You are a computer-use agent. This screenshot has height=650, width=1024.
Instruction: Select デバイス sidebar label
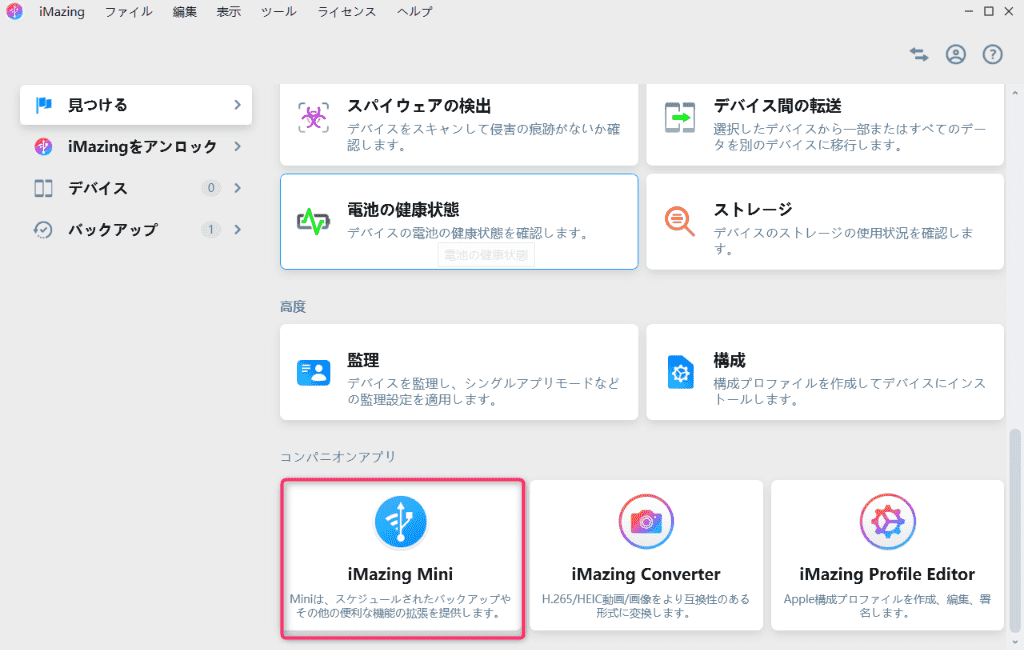click(98, 188)
